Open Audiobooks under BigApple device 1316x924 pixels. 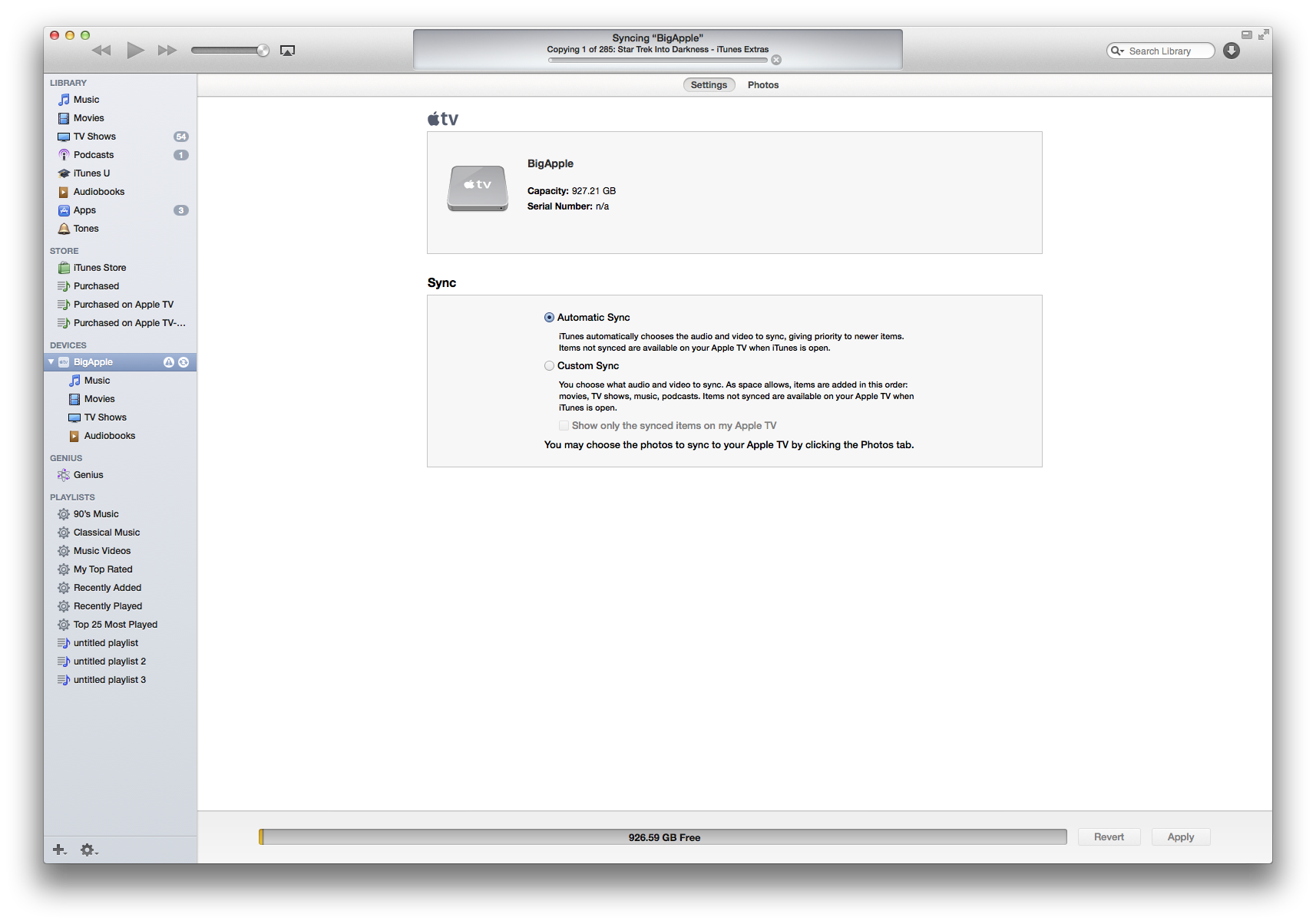[x=120, y=436]
